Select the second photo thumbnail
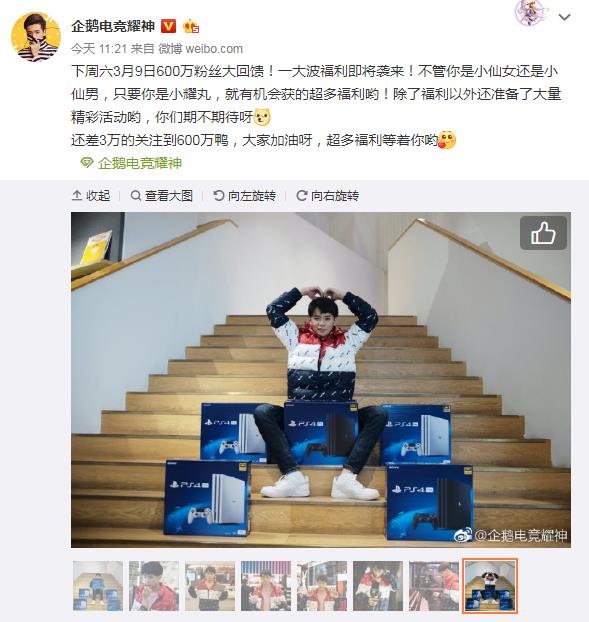The width and height of the screenshot is (589, 622). [154, 586]
